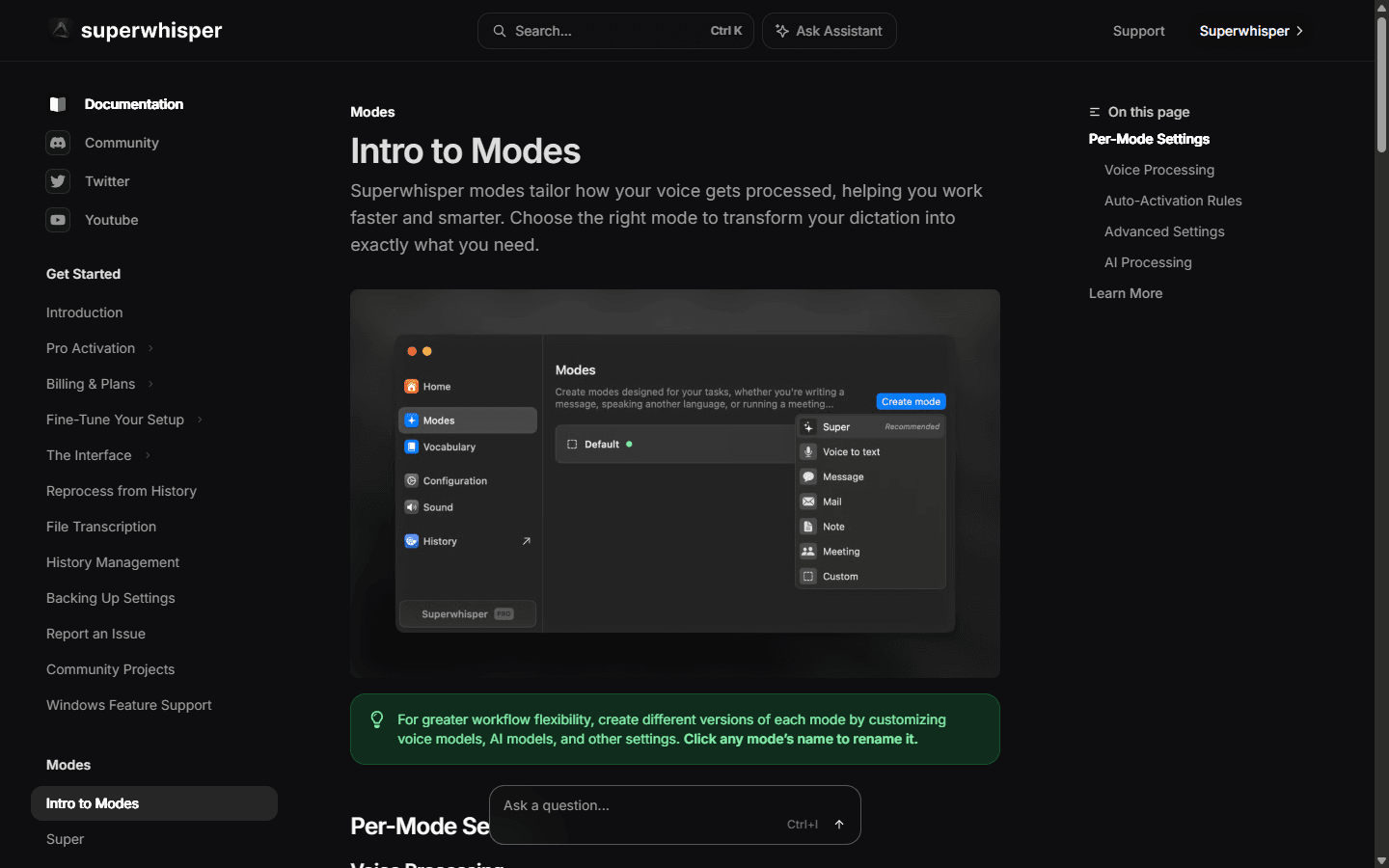Open the History Management page
The width and height of the screenshot is (1389, 868).
point(113,562)
